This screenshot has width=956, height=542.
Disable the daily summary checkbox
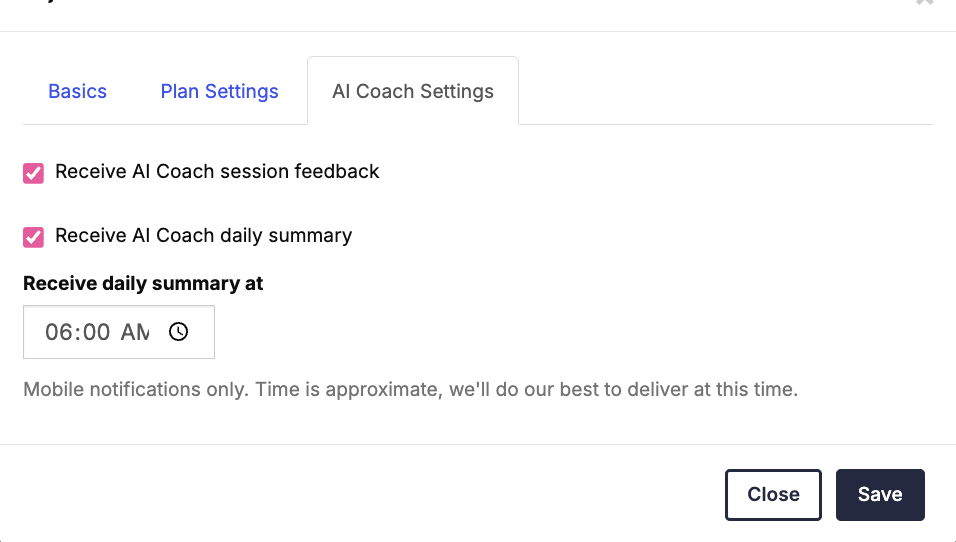pos(34,237)
